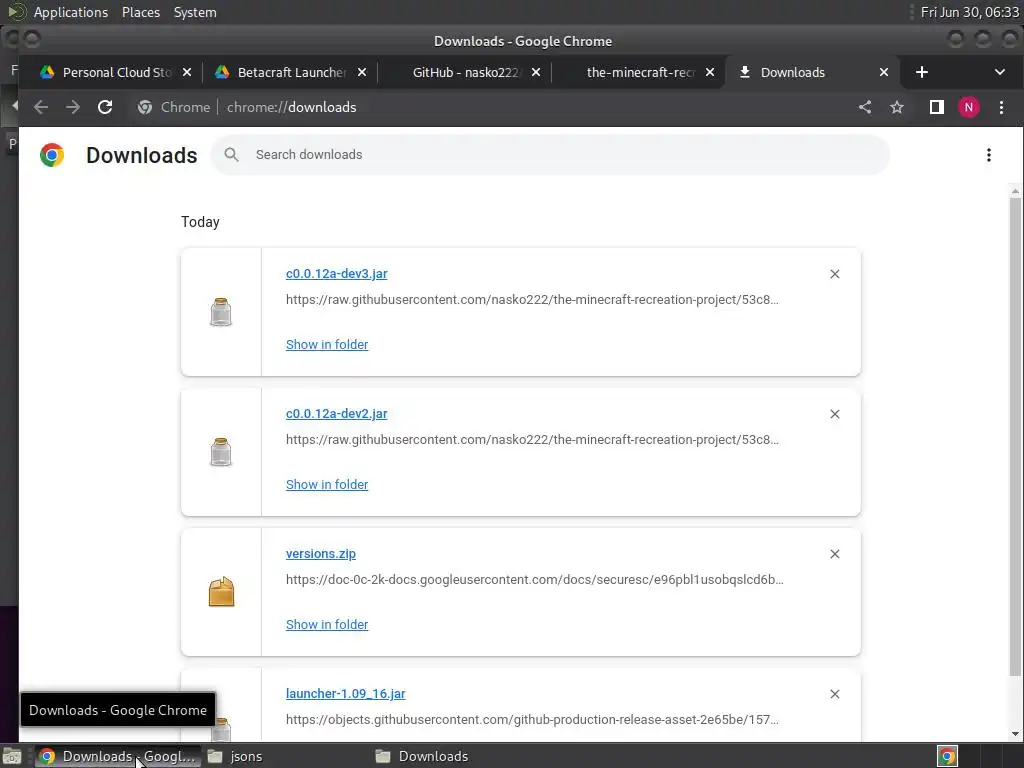This screenshot has height=768, width=1024.
Task: Open the System menu
Action: click(x=195, y=12)
